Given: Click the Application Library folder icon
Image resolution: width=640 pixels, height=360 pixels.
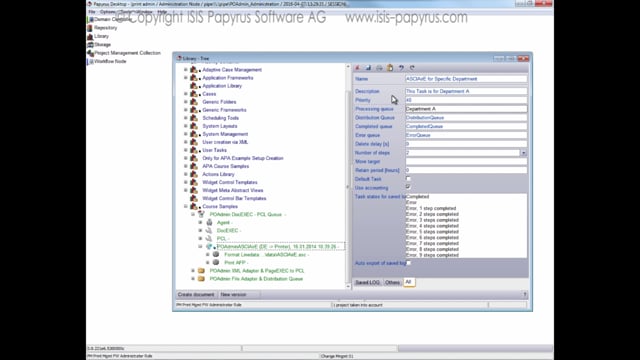Looking at the screenshot, I should (194, 86).
